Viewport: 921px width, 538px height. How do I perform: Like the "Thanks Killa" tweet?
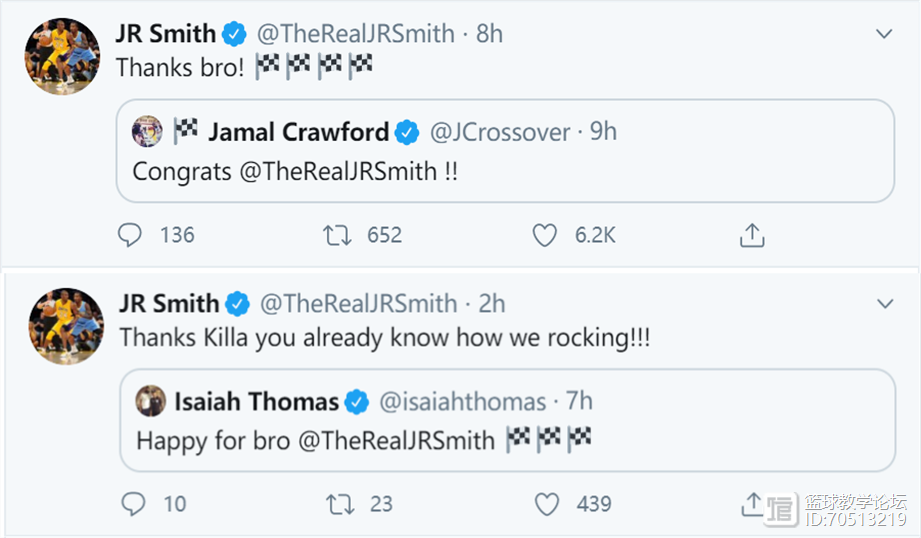pos(547,504)
